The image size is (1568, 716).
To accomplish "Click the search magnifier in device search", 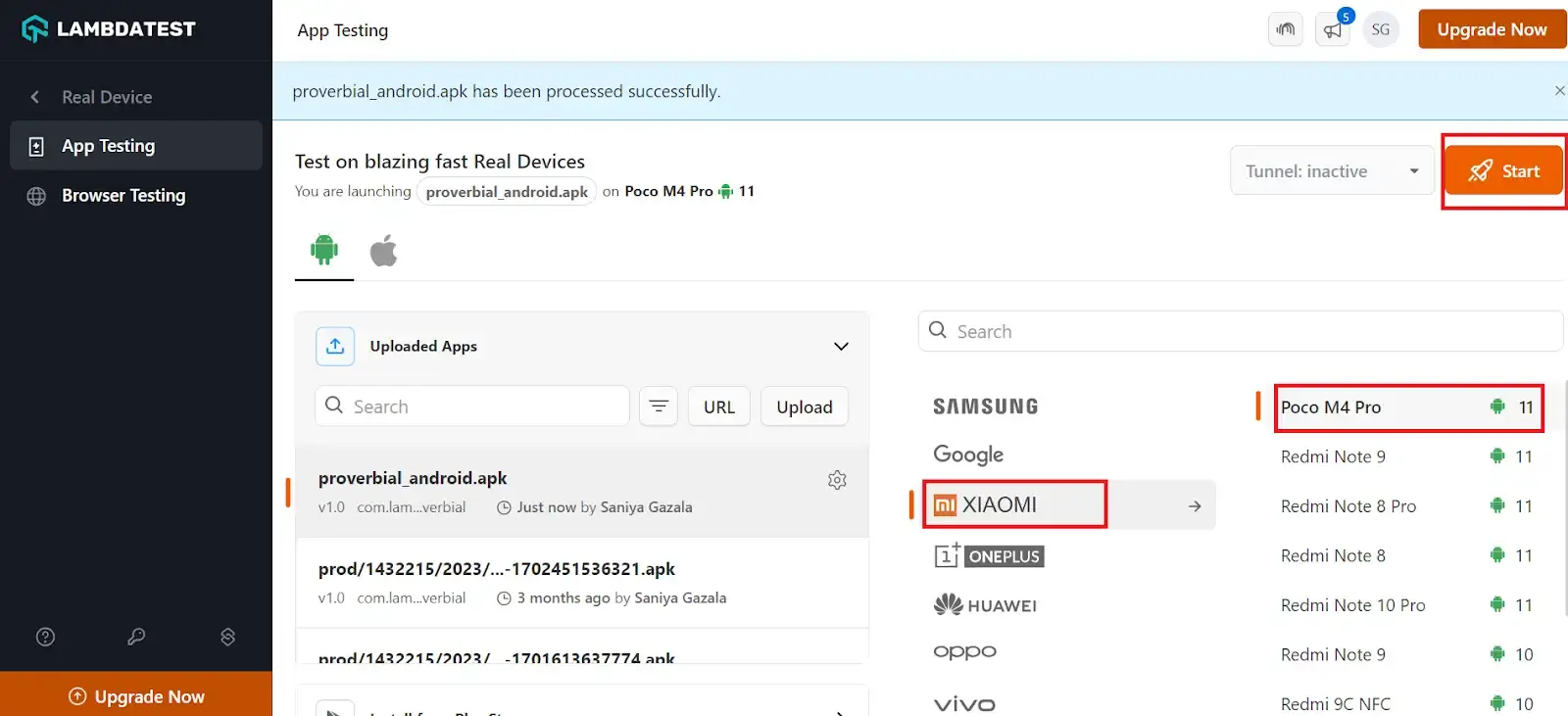I will click(x=938, y=330).
